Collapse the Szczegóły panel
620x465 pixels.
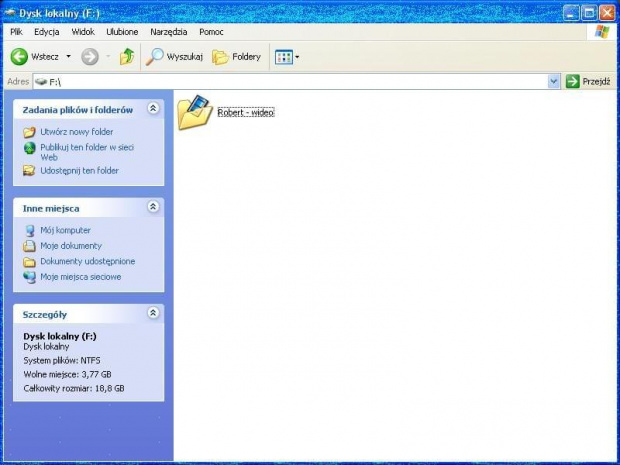point(153,313)
